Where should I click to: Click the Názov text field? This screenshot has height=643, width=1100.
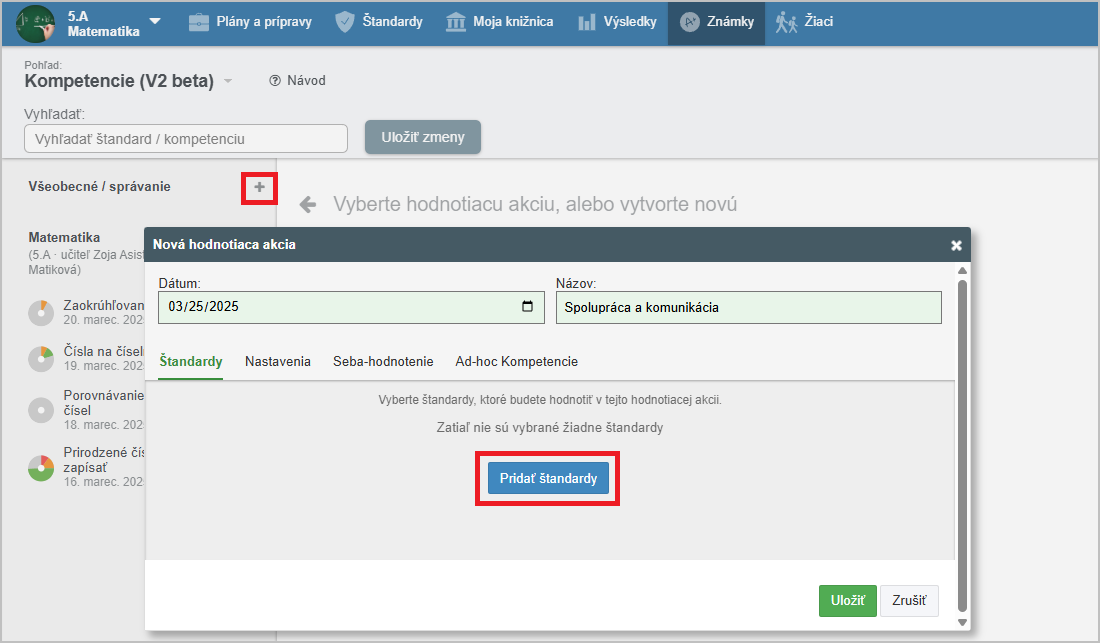(748, 307)
